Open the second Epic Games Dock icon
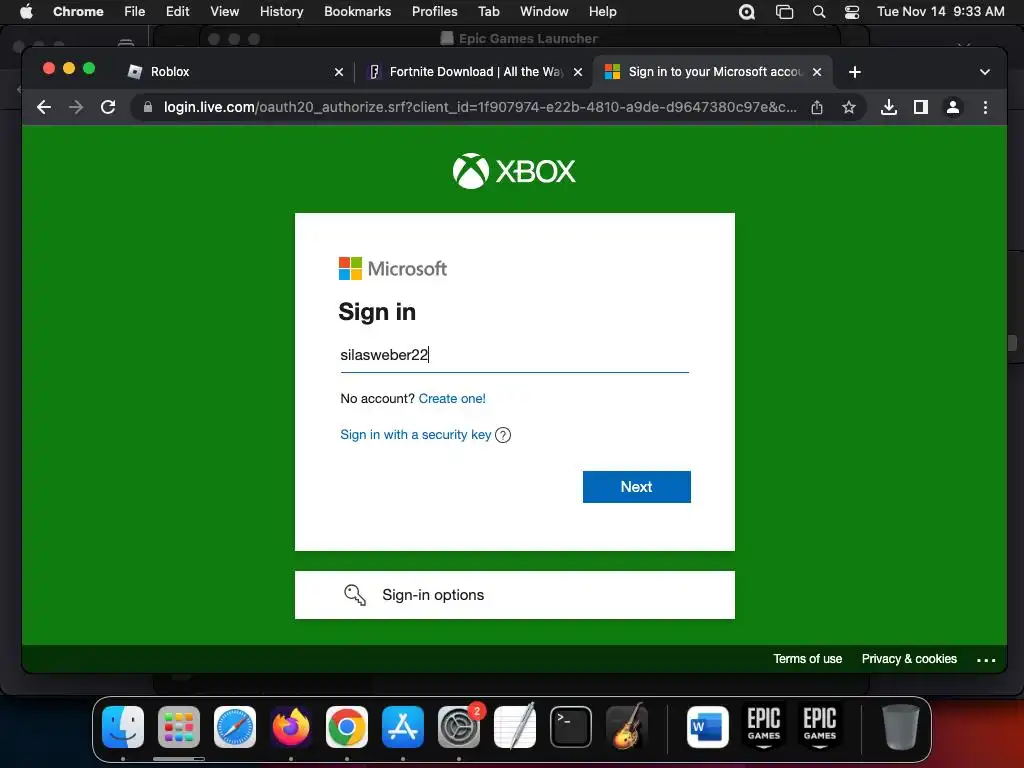Viewport: 1024px width, 768px height. 820,725
